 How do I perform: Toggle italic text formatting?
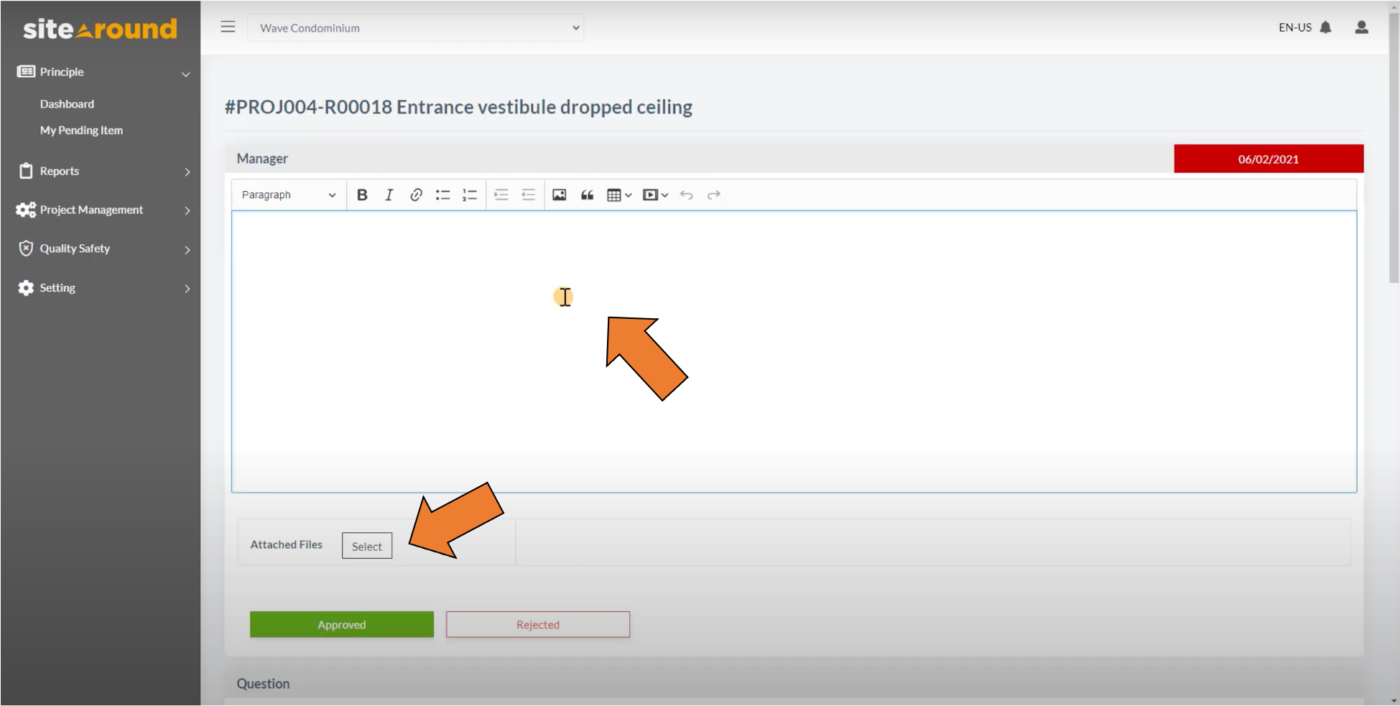click(x=389, y=194)
